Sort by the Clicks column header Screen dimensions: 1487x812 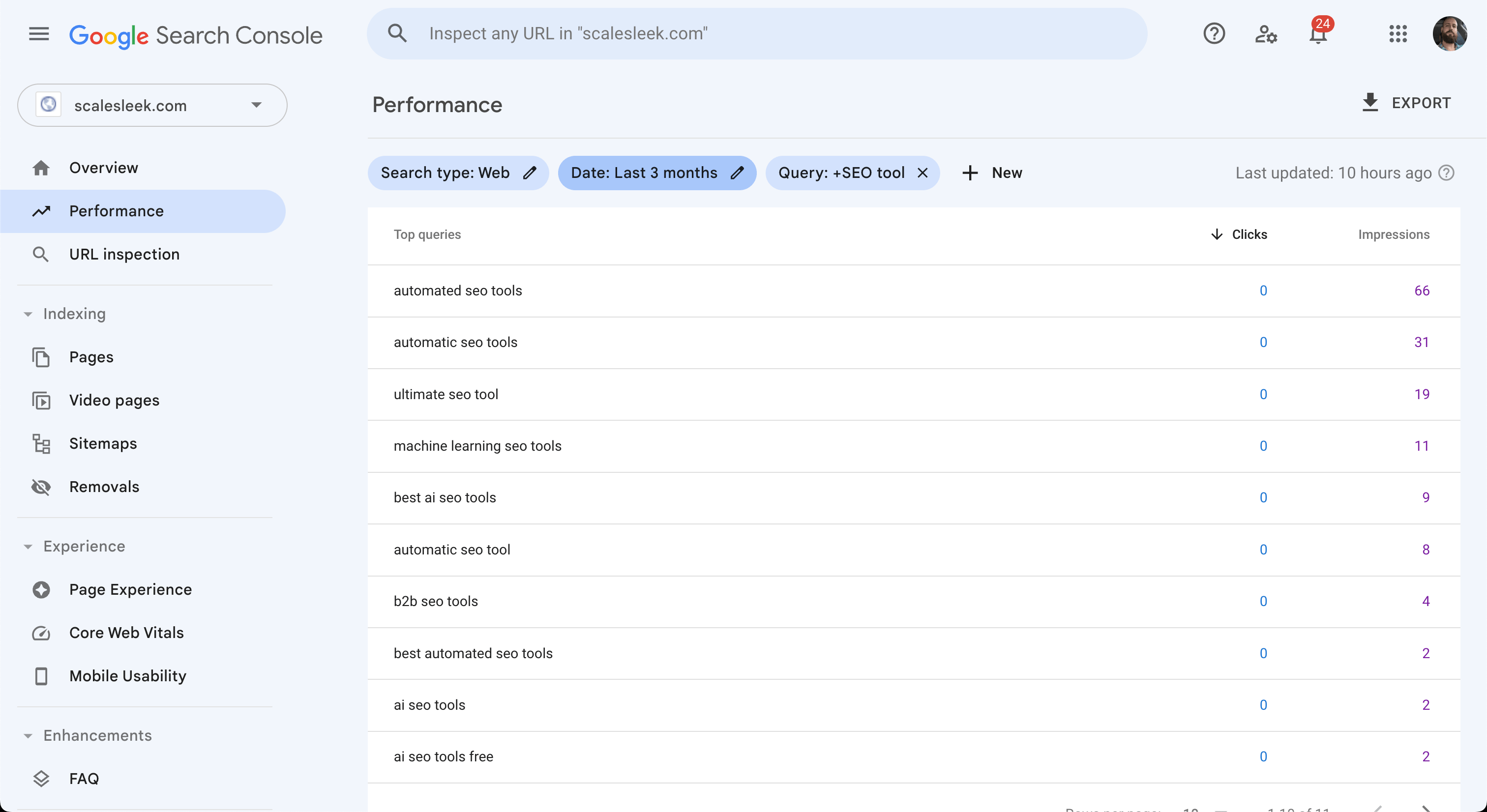pyautogui.click(x=1249, y=234)
